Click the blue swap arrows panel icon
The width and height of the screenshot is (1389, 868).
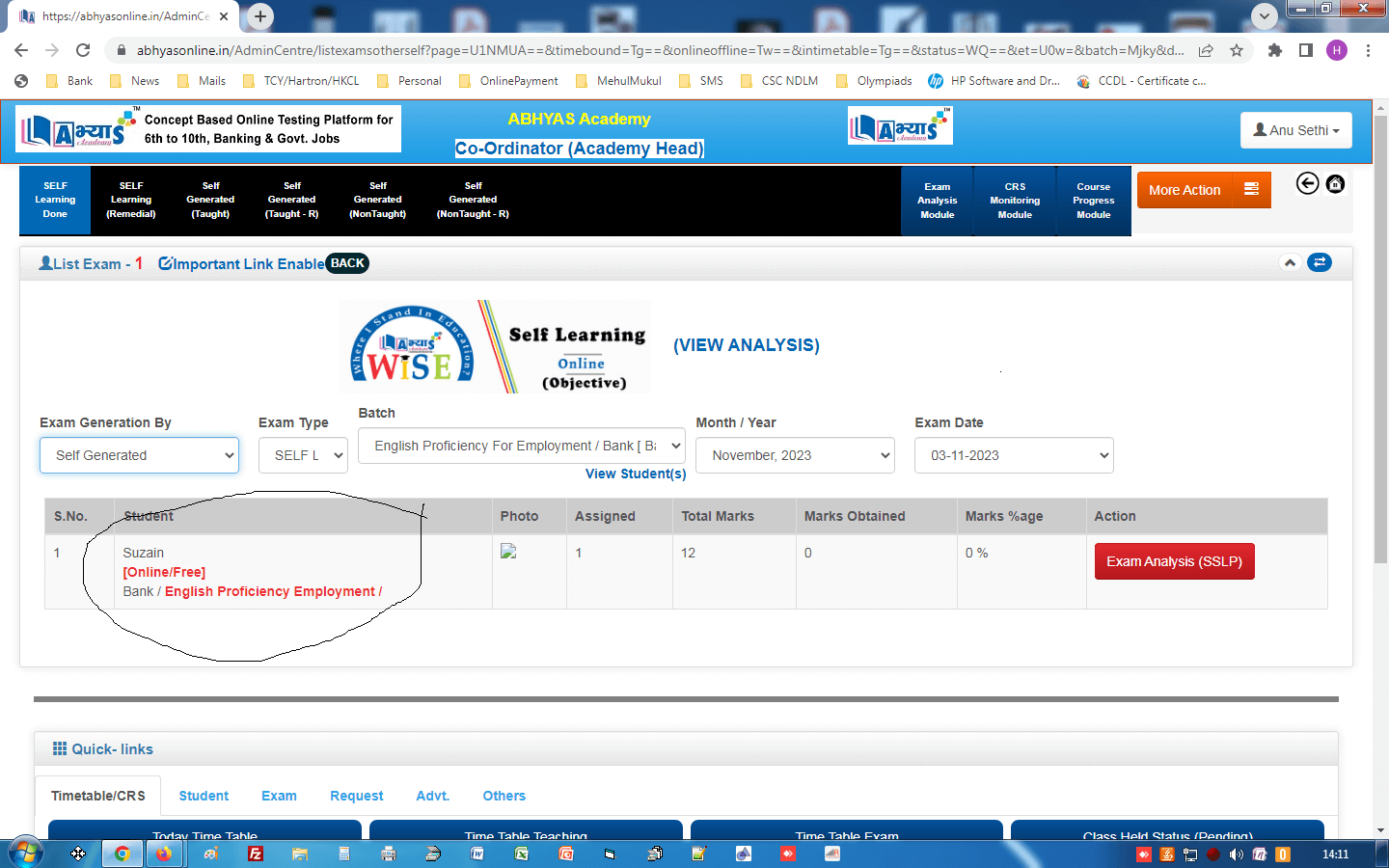coord(1319,262)
